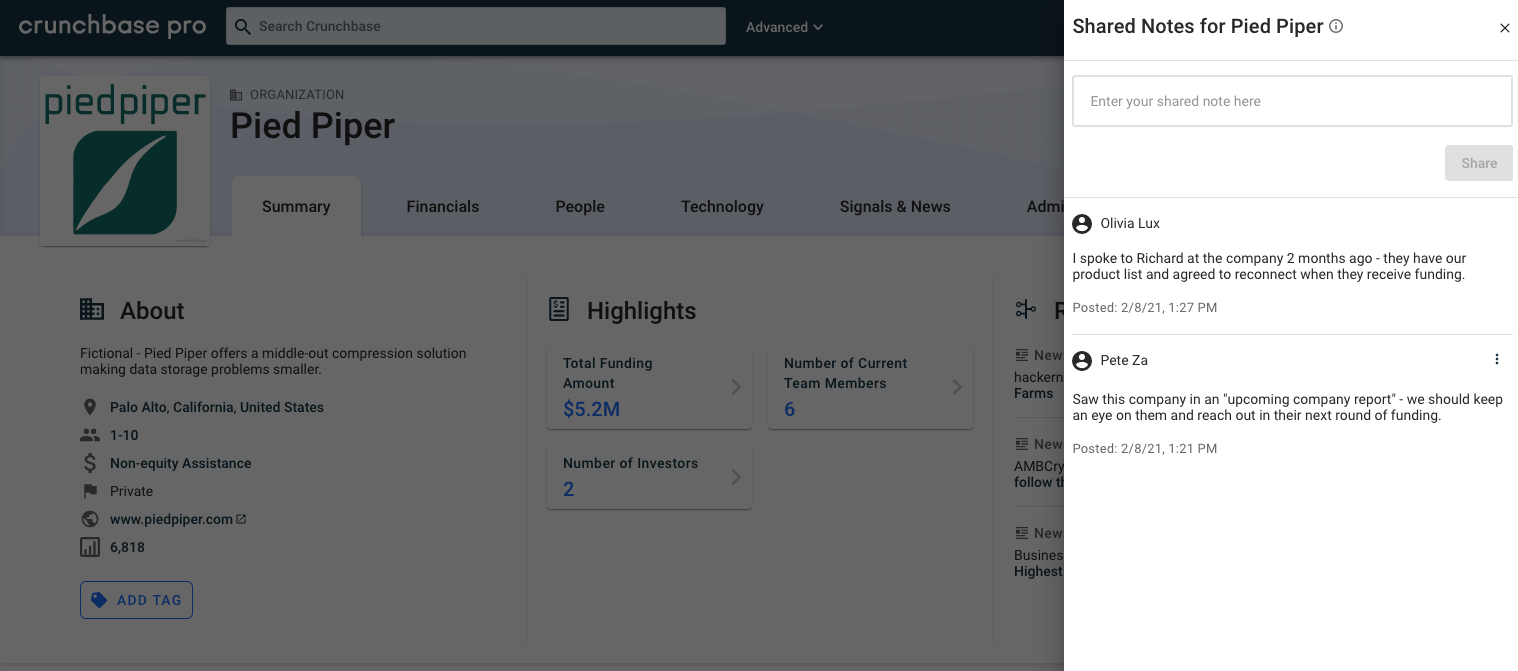
Task: Click Palo Alto, California, United States location
Action: point(217,408)
